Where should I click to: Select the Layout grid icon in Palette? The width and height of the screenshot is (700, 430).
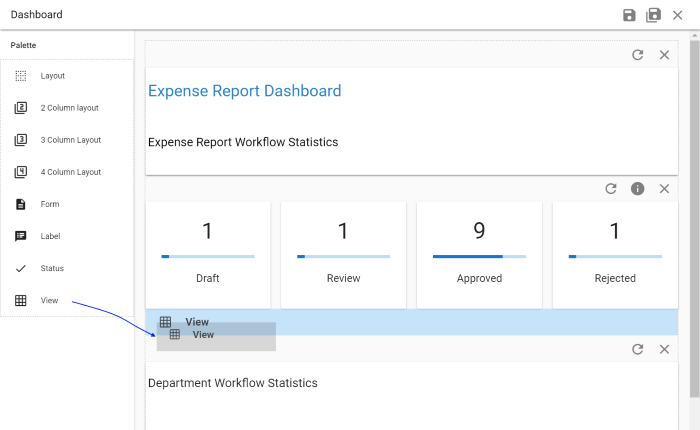pyautogui.click(x=21, y=75)
